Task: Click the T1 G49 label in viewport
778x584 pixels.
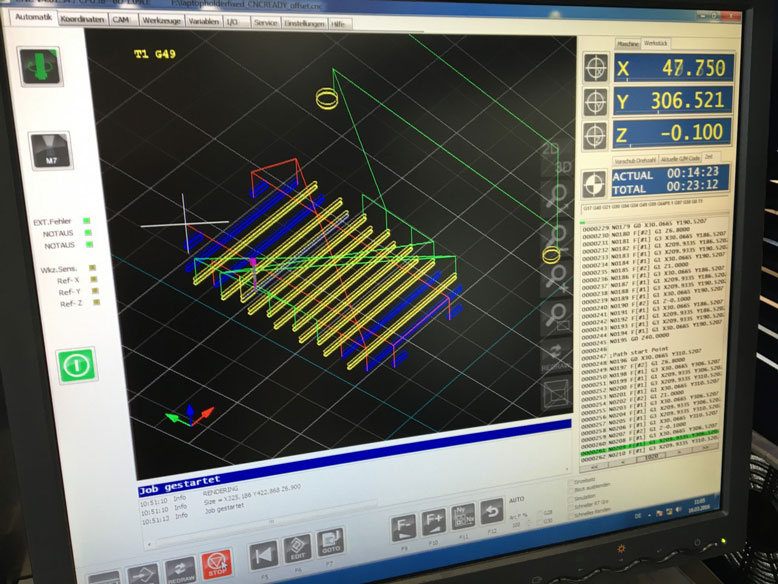Action: pyautogui.click(x=155, y=54)
